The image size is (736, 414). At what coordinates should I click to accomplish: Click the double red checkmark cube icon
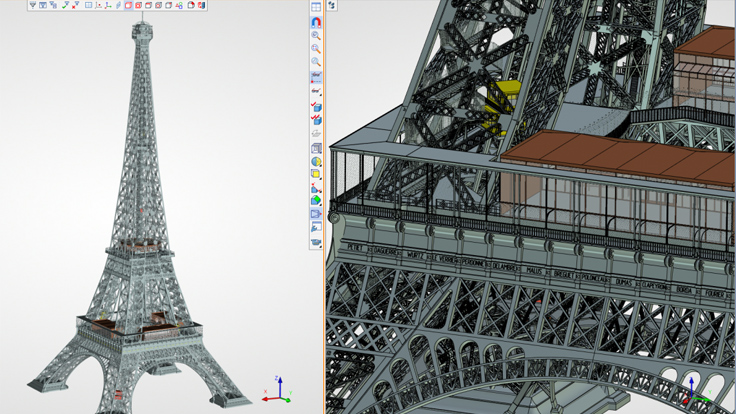[x=316, y=119]
